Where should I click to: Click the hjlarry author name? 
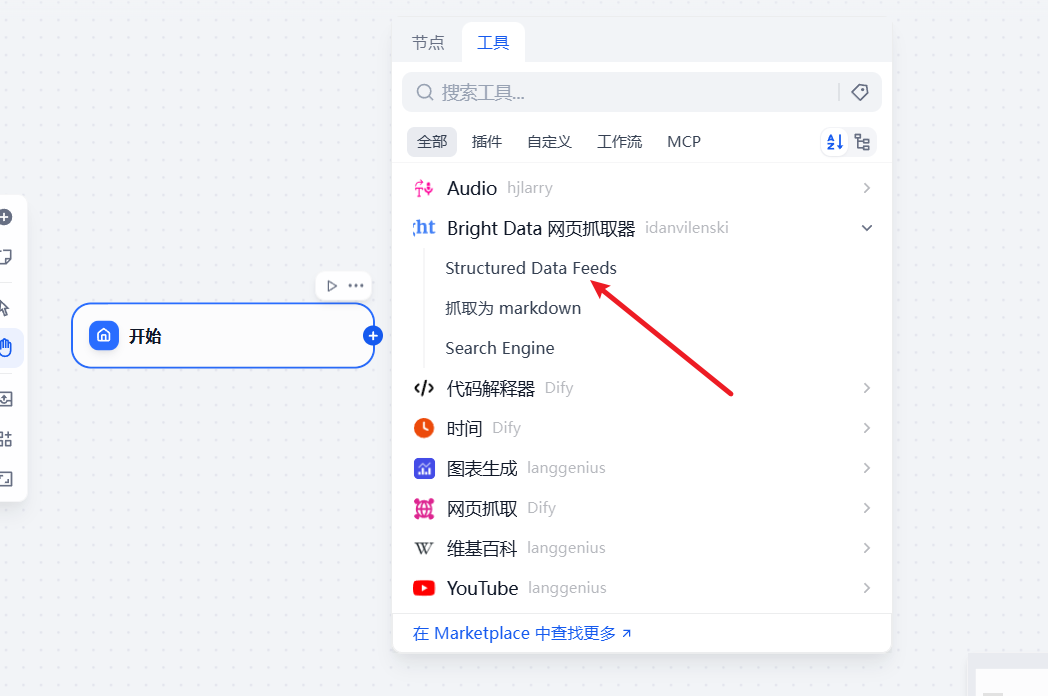tap(529, 189)
